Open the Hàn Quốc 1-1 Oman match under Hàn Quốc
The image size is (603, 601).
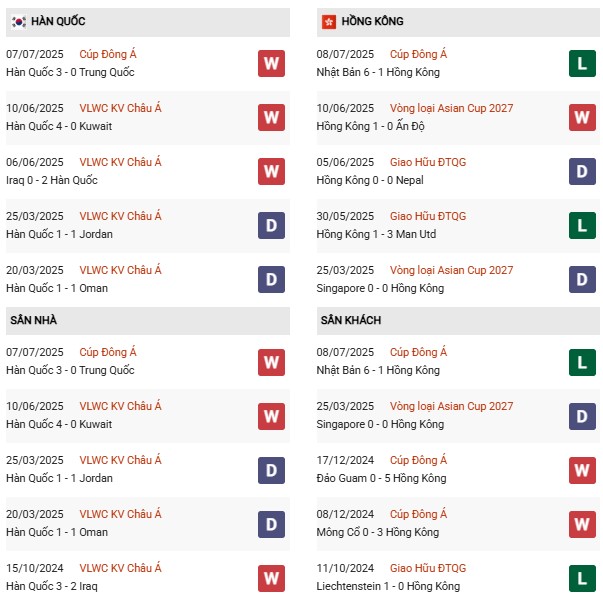tap(57, 288)
